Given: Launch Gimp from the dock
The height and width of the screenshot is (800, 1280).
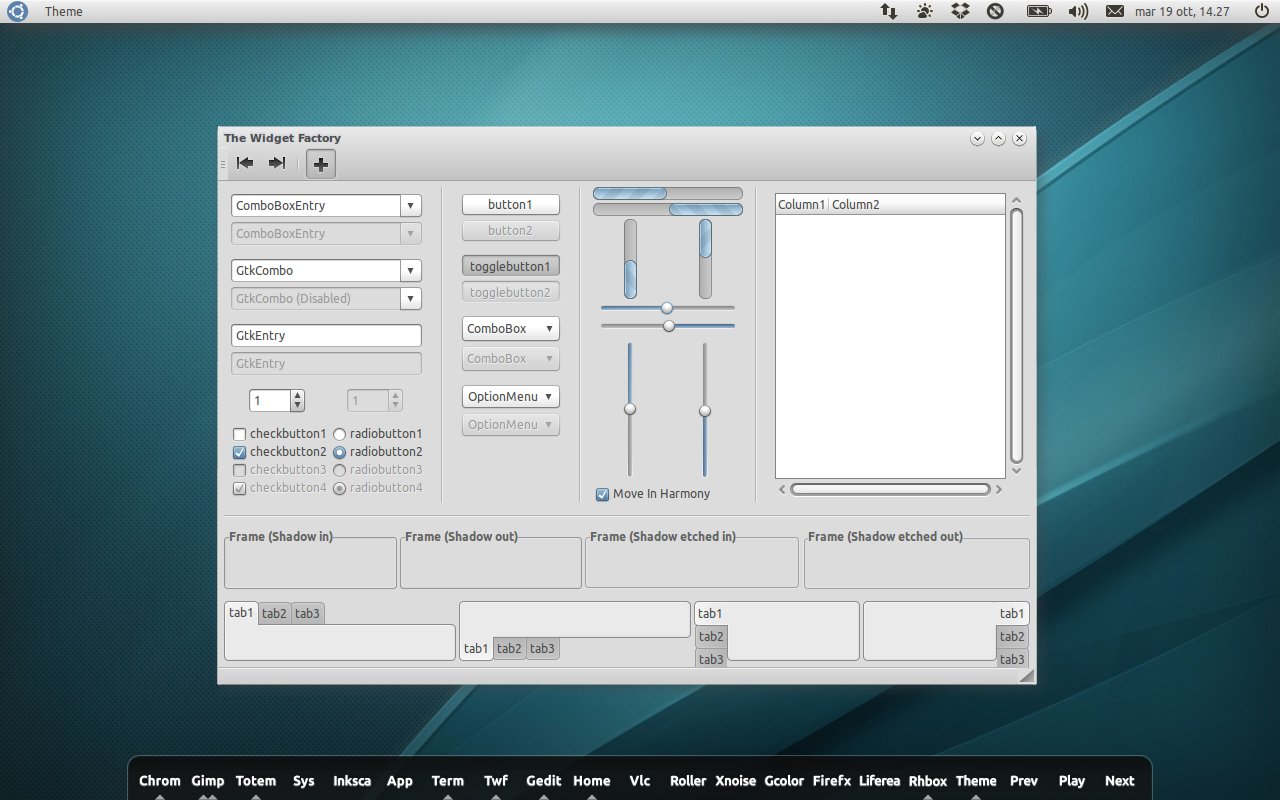Looking at the screenshot, I should (208, 781).
